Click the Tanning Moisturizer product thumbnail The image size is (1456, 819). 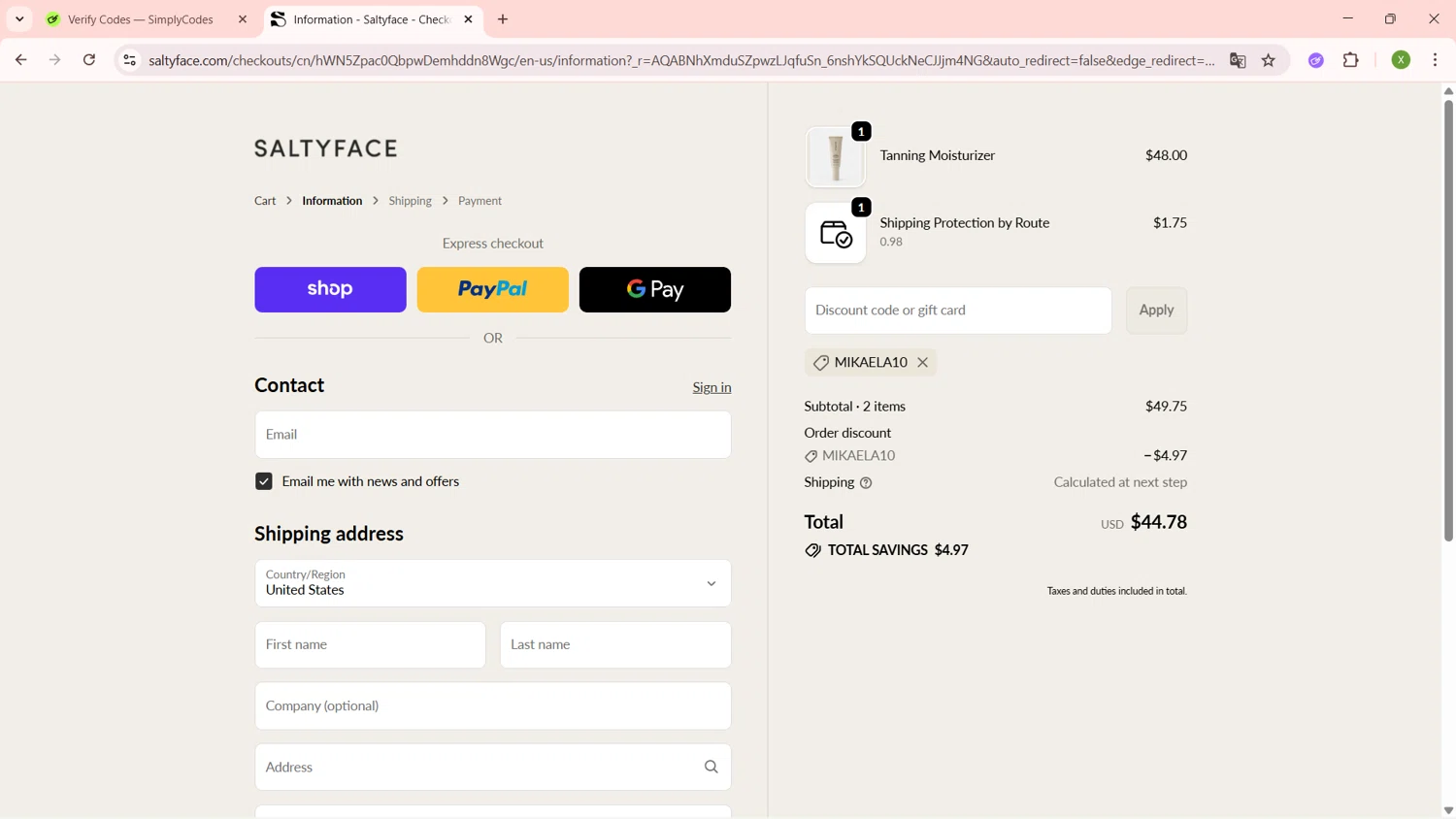pyautogui.click(x=835, y=156)
